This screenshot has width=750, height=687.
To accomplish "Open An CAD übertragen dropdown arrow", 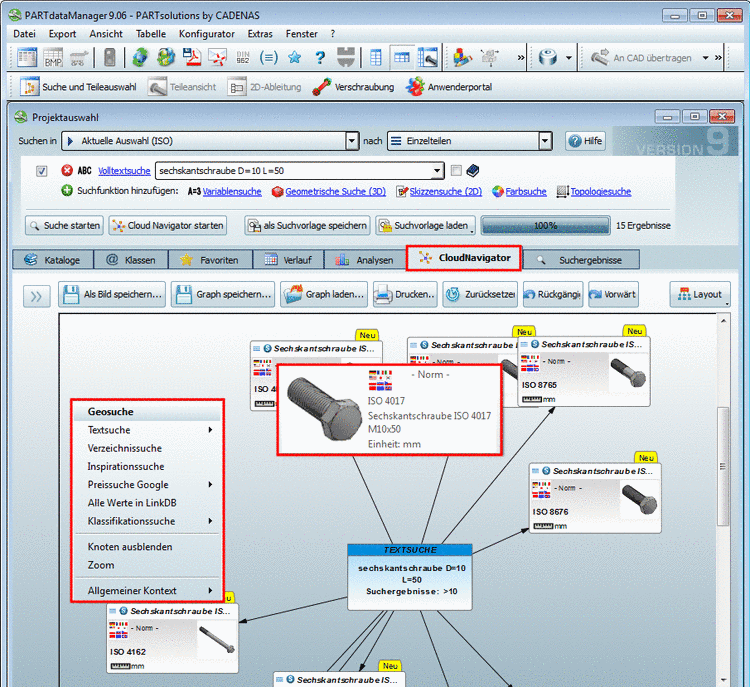I will [x=706, y=58].
